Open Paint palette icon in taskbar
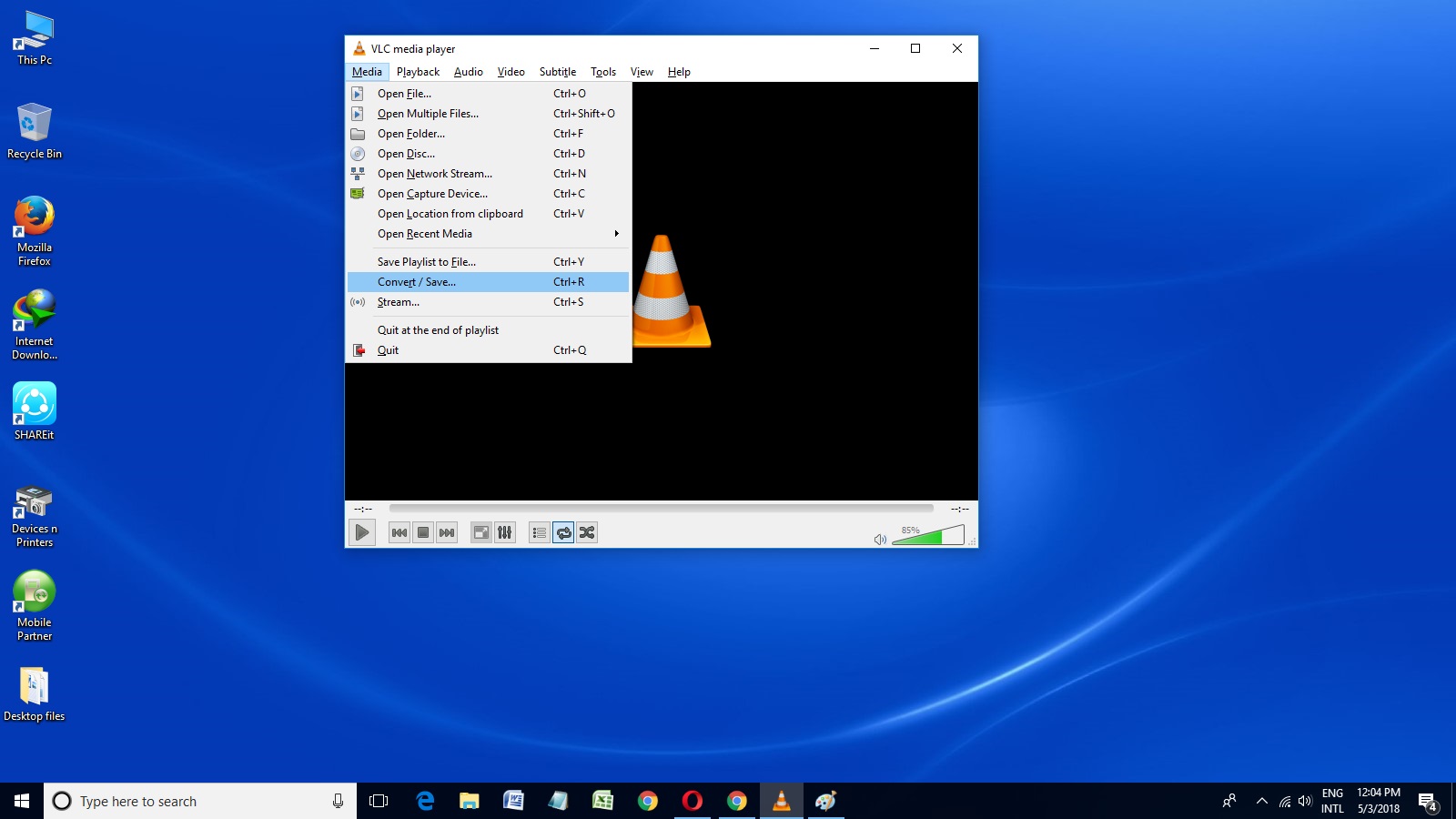The width and height of the screenshot is (1456, 819). pos(826,801)
